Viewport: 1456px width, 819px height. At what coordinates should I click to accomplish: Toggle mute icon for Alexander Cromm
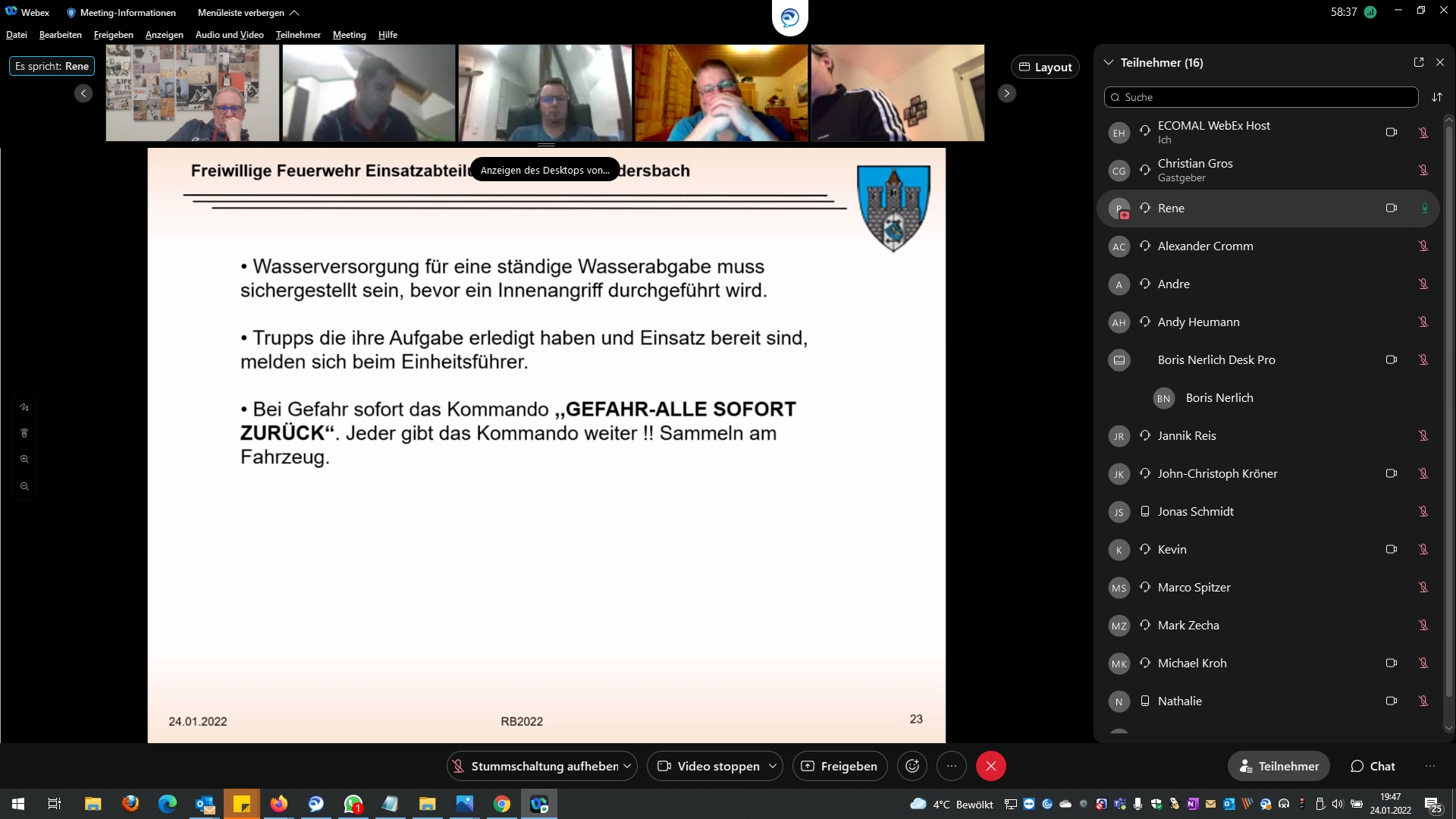pos(1423,246)
